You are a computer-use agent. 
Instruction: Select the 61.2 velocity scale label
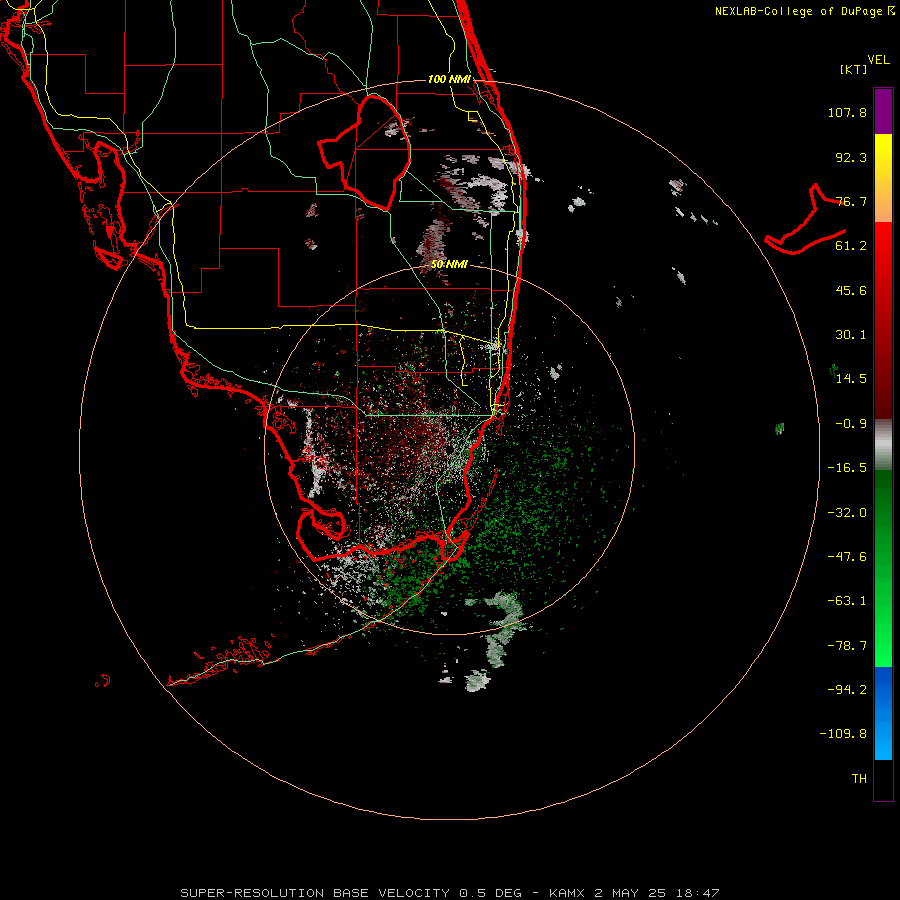(851, 246)
